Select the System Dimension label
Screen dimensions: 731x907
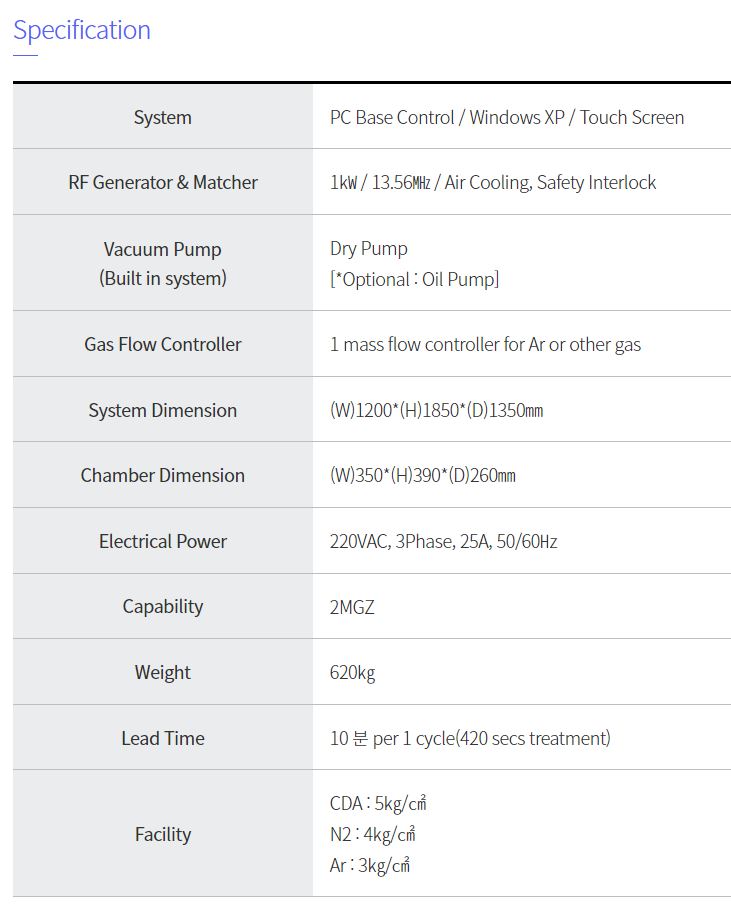point(162,410)
